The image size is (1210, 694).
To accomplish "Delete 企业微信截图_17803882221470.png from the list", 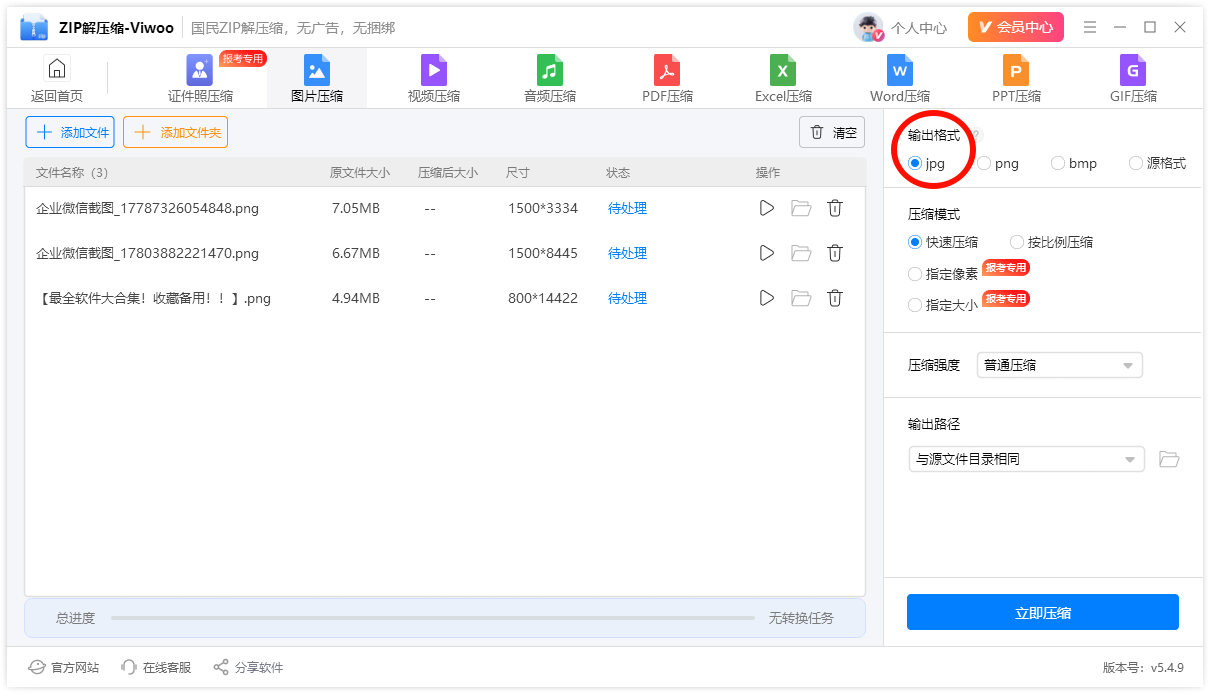I will pos(835,253).
